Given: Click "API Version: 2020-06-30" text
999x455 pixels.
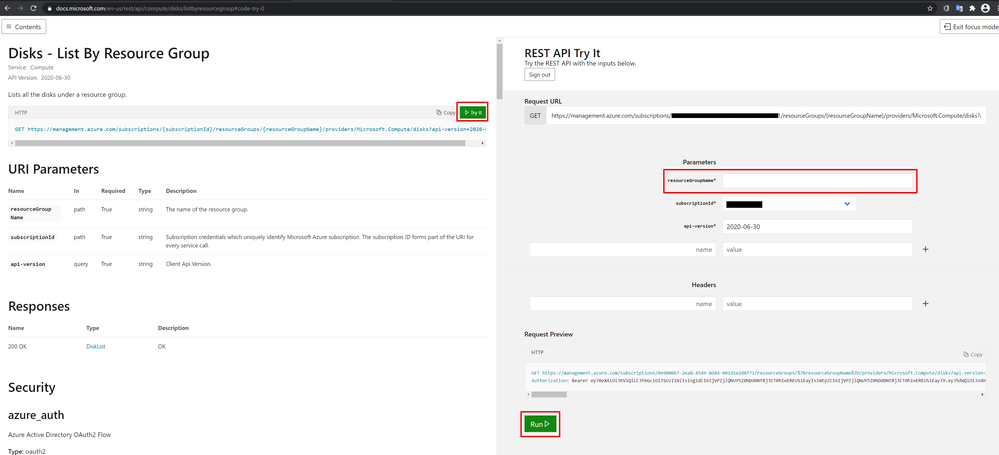Looking at the screenshot, I should click(39, 77).
